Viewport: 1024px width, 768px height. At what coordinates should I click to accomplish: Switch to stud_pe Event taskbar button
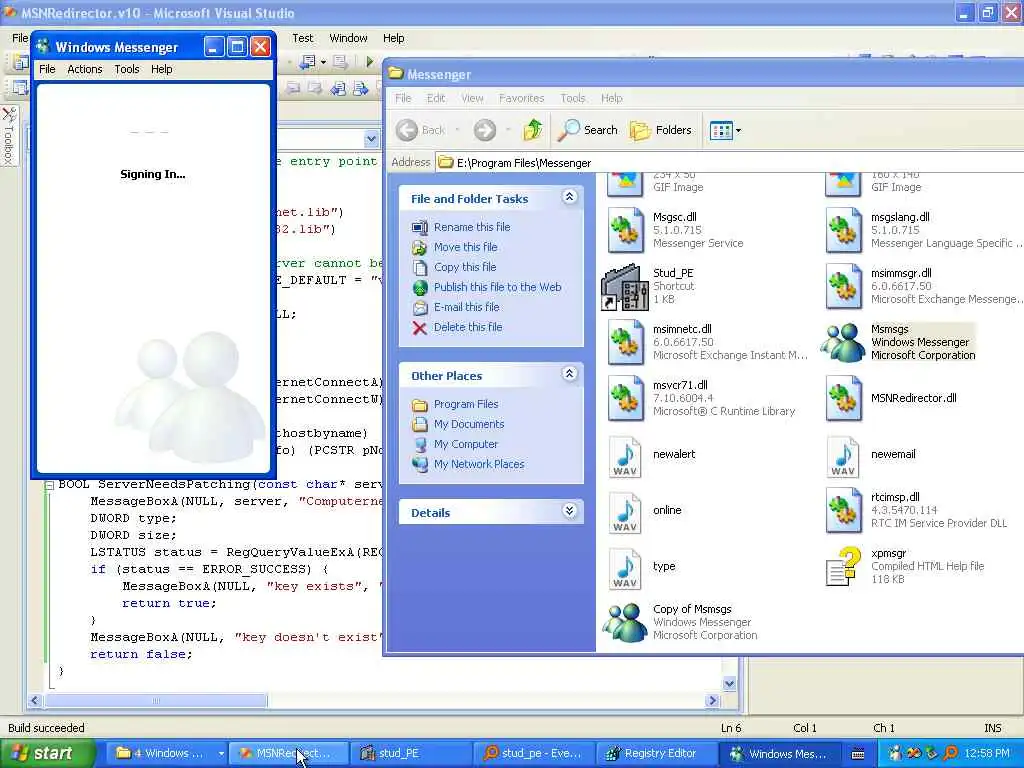[536, 753]
